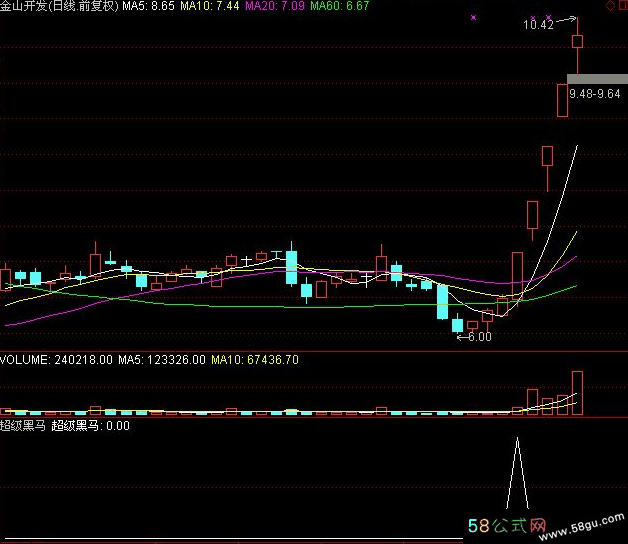The image size is (628, 544).
Task: Click the volume MA5: 123326.00 label
Action: pos(162,359)
